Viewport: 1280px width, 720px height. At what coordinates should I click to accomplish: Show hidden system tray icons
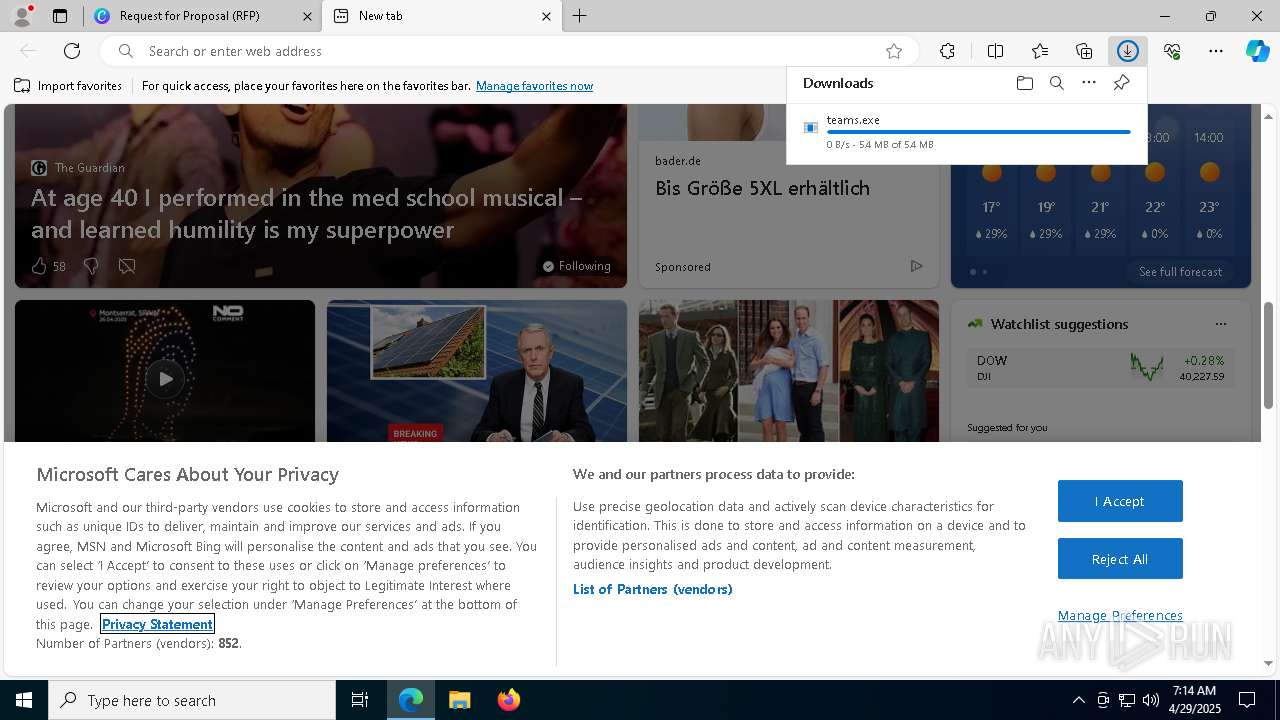(1078, 700)
